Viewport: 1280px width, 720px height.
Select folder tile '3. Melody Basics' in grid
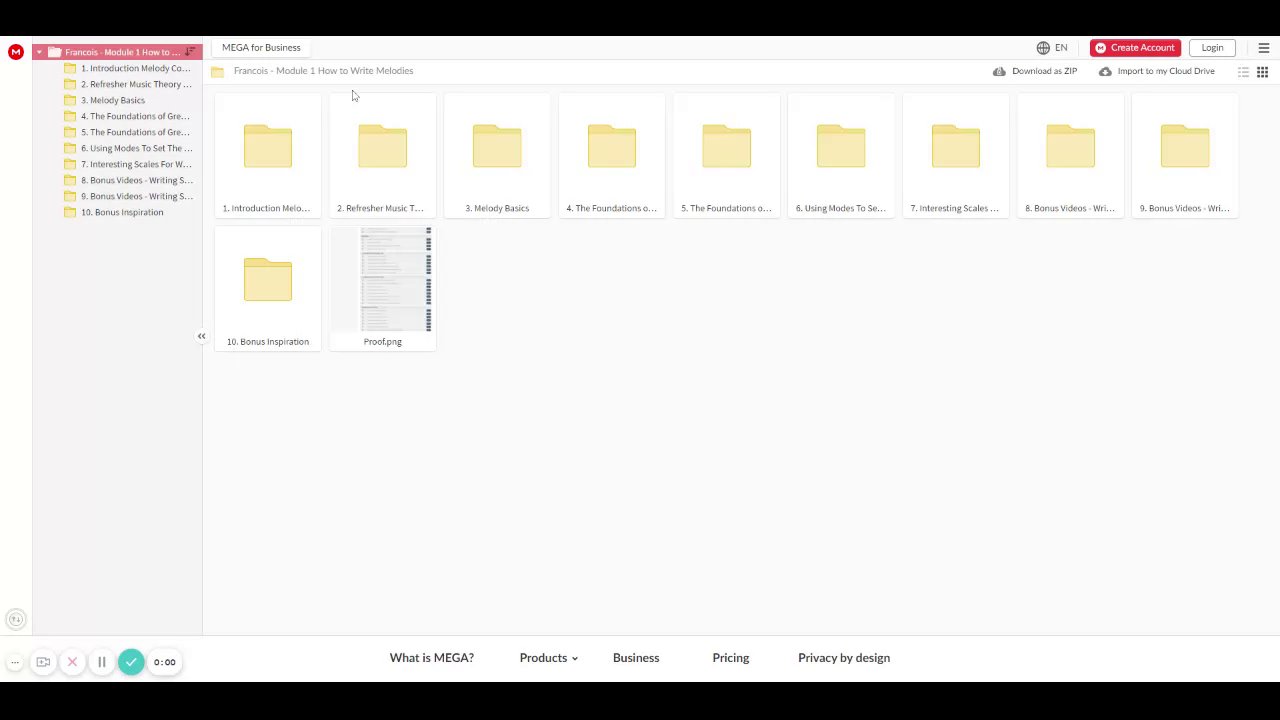(497, 155)
